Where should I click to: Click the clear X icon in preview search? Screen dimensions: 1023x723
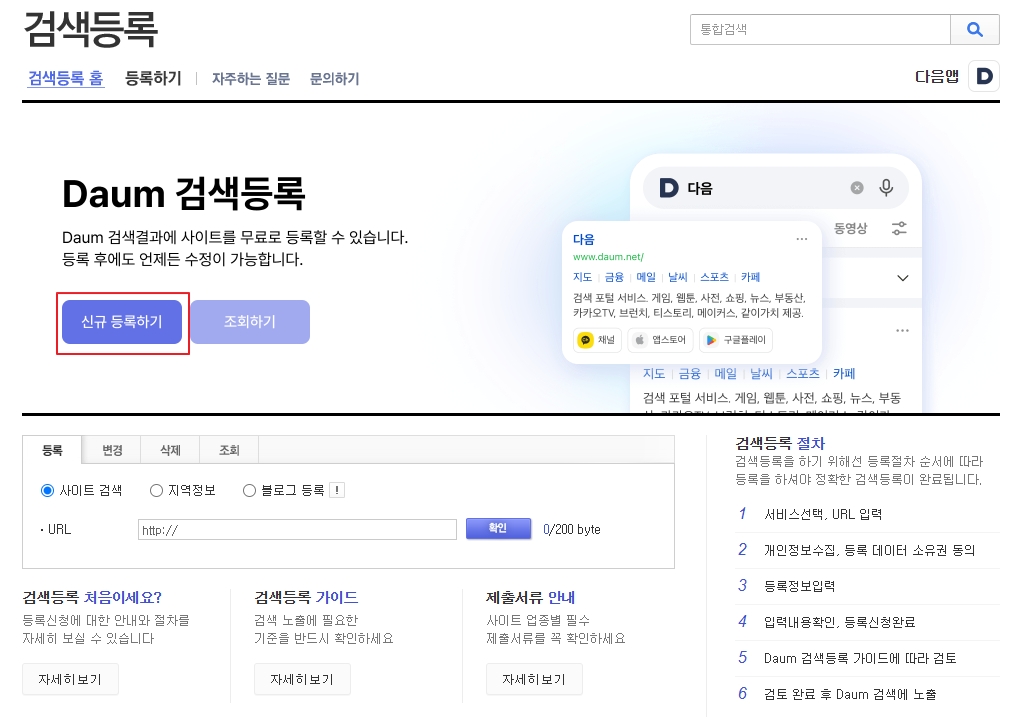click(x=857, y=188)
